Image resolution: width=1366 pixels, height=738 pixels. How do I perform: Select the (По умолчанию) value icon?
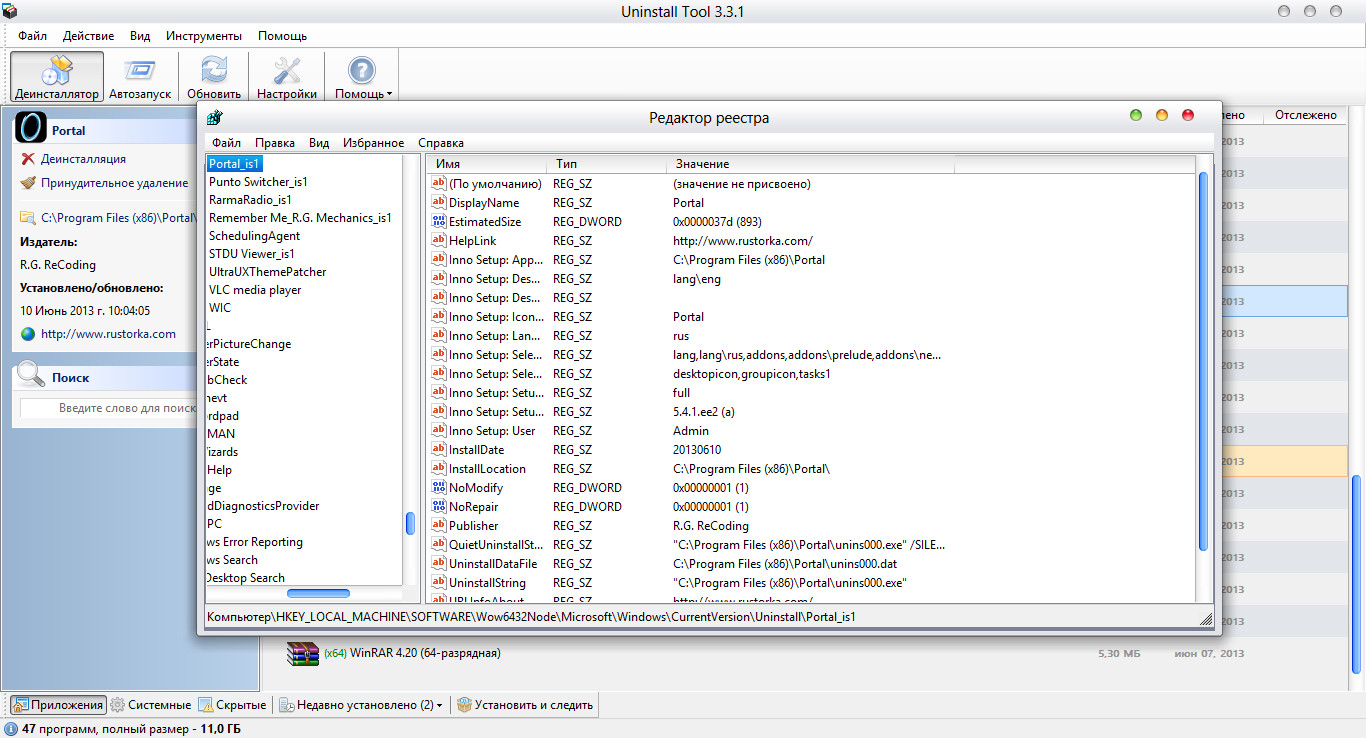click(x=438, y=184)
